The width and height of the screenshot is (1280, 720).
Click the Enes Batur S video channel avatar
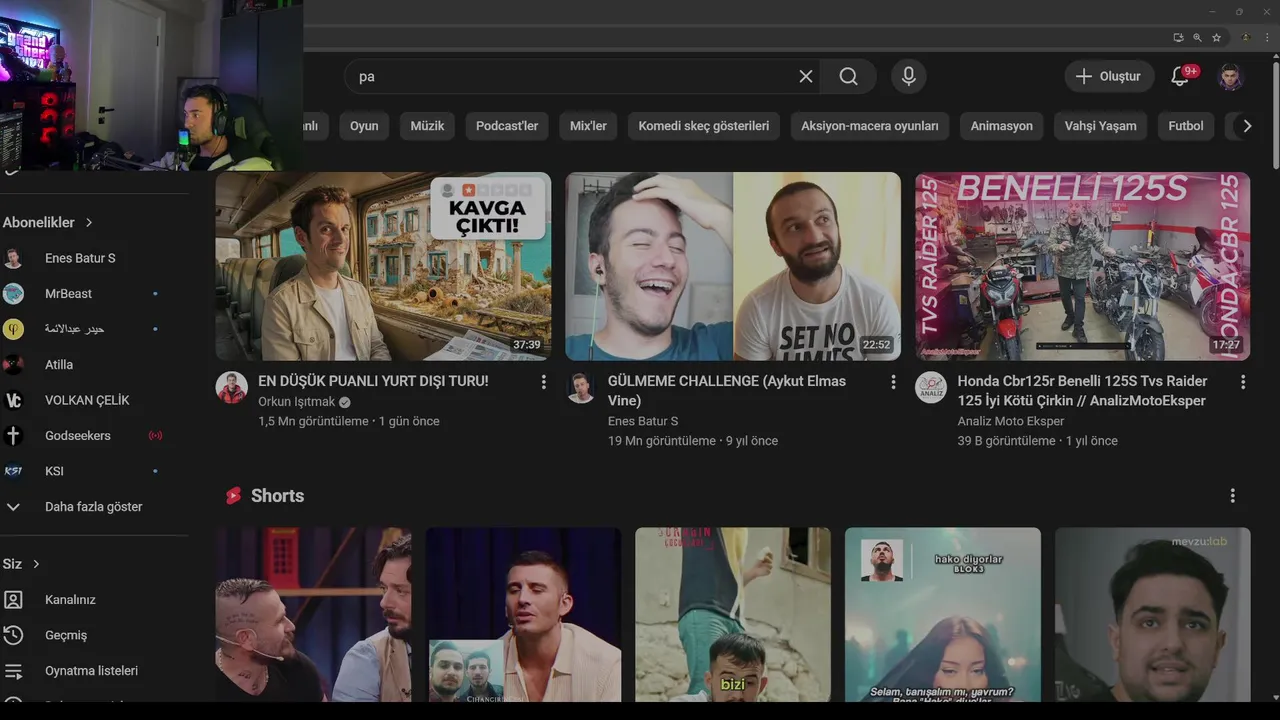pos(581,388)
